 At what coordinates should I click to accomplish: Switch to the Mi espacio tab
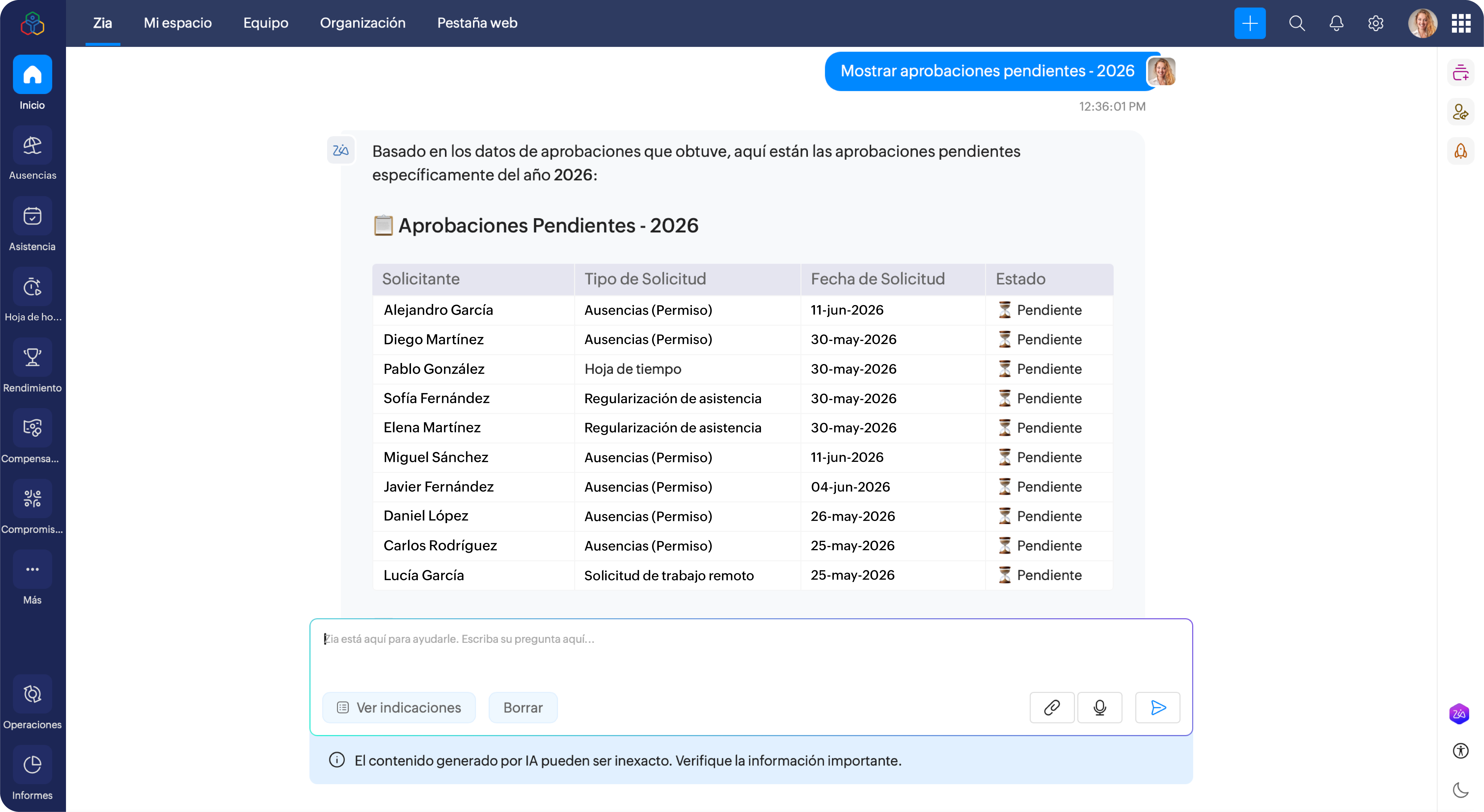(x=177, y=23)
